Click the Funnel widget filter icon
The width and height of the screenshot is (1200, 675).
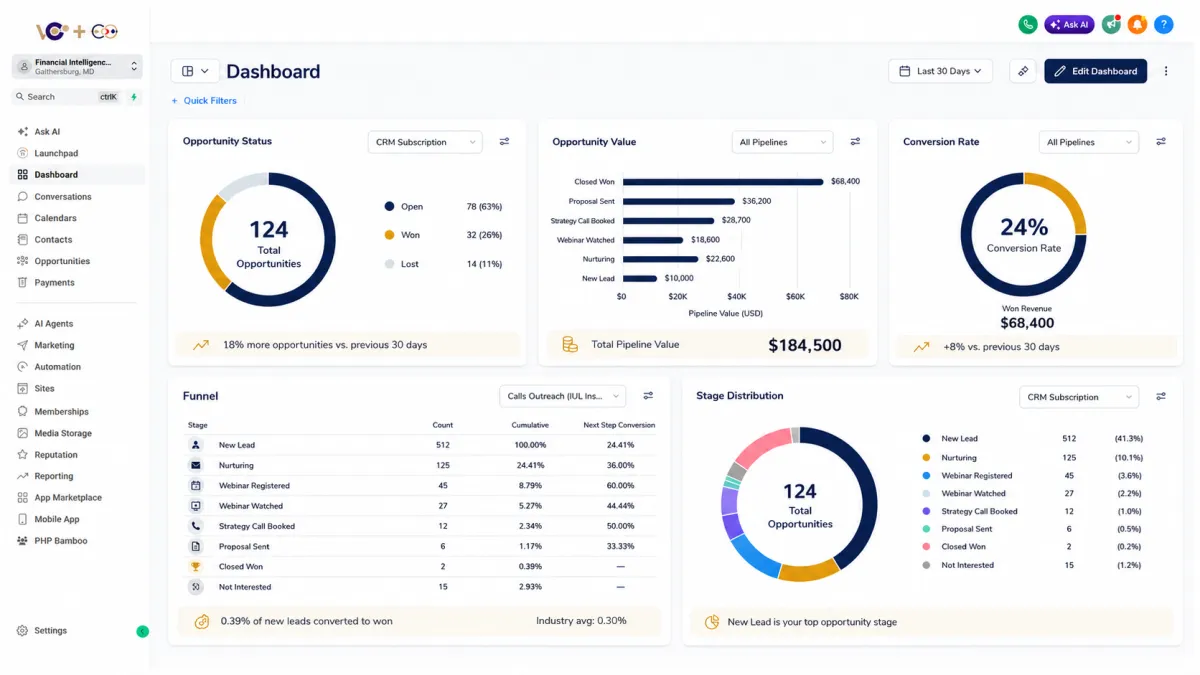648,396
